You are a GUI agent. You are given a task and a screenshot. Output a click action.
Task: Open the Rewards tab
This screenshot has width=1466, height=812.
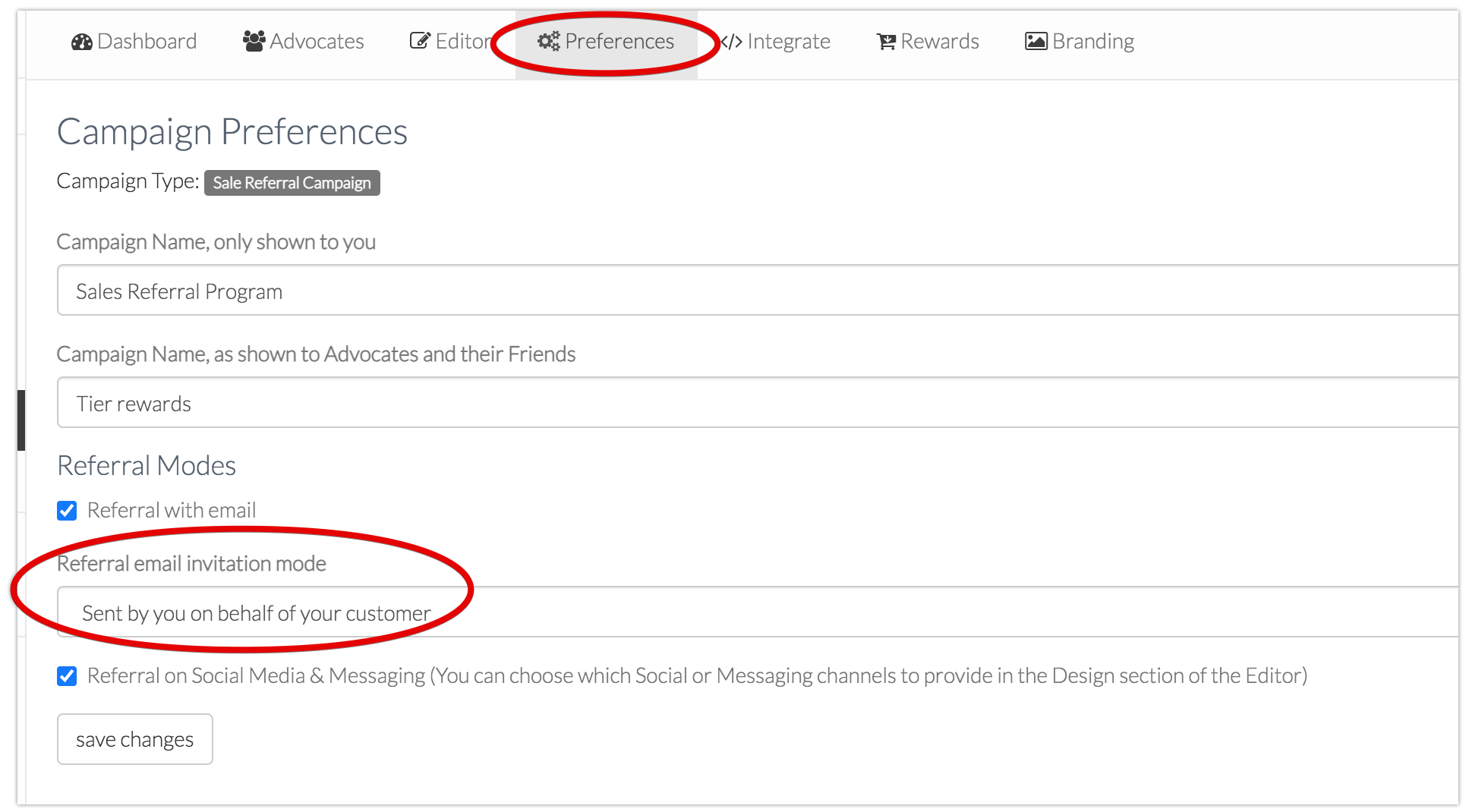coord(928,42)
